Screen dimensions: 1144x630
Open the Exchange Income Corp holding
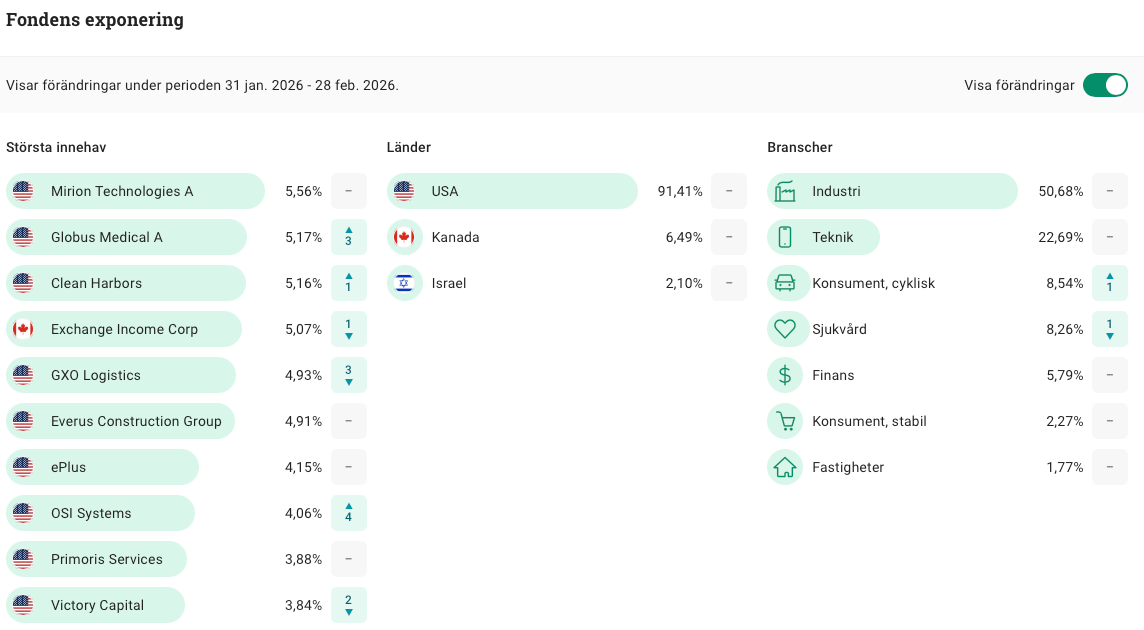click(124, 329)
